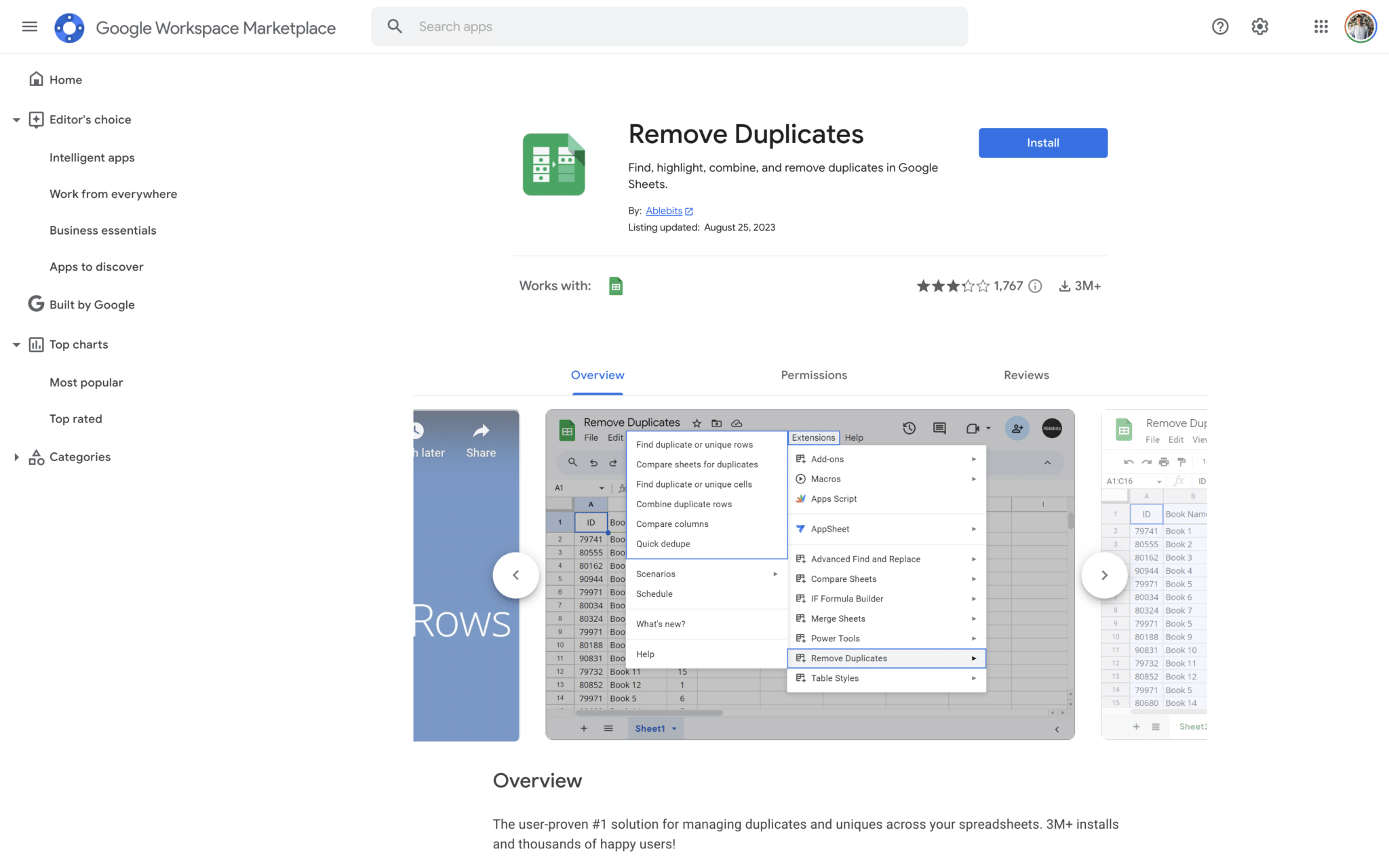Switch to the Permissions tab
The image size is (1389, 868).
814,375
